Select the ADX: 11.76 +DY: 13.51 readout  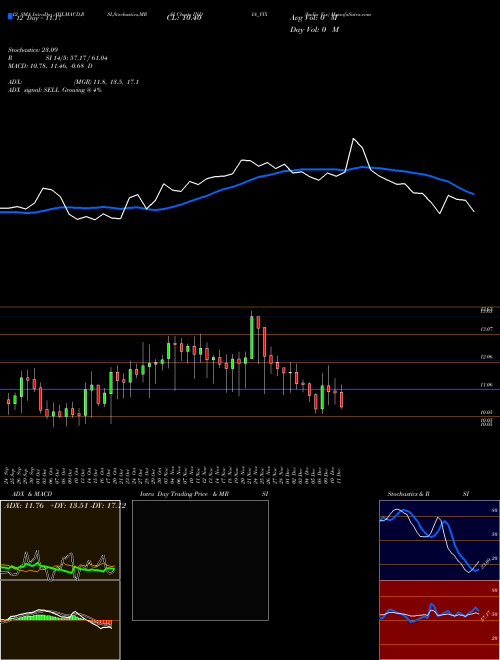tap(65, 506)
